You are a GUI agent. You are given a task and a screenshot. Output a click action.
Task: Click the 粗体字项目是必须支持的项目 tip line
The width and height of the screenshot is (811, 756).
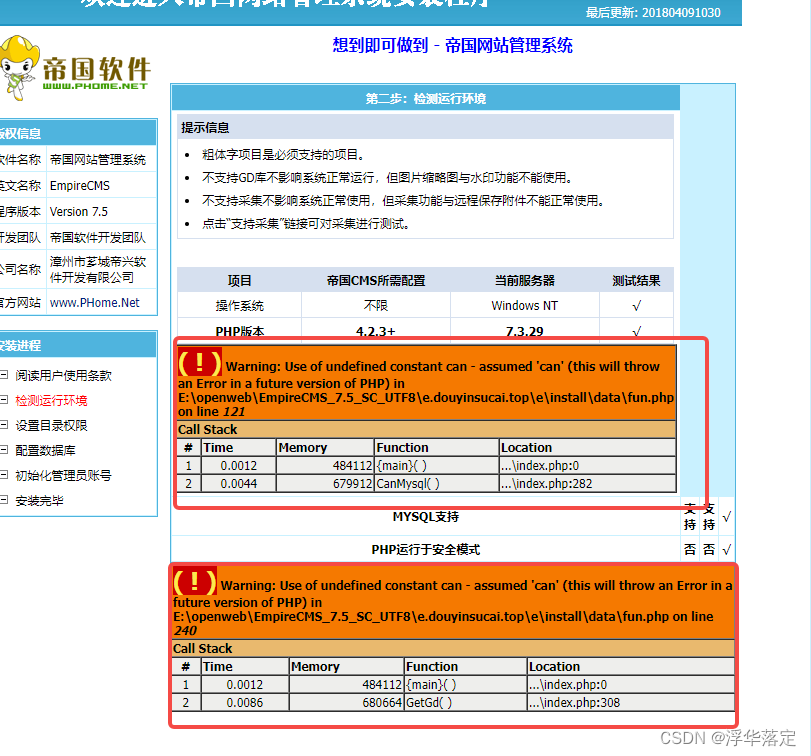point(284,155)
